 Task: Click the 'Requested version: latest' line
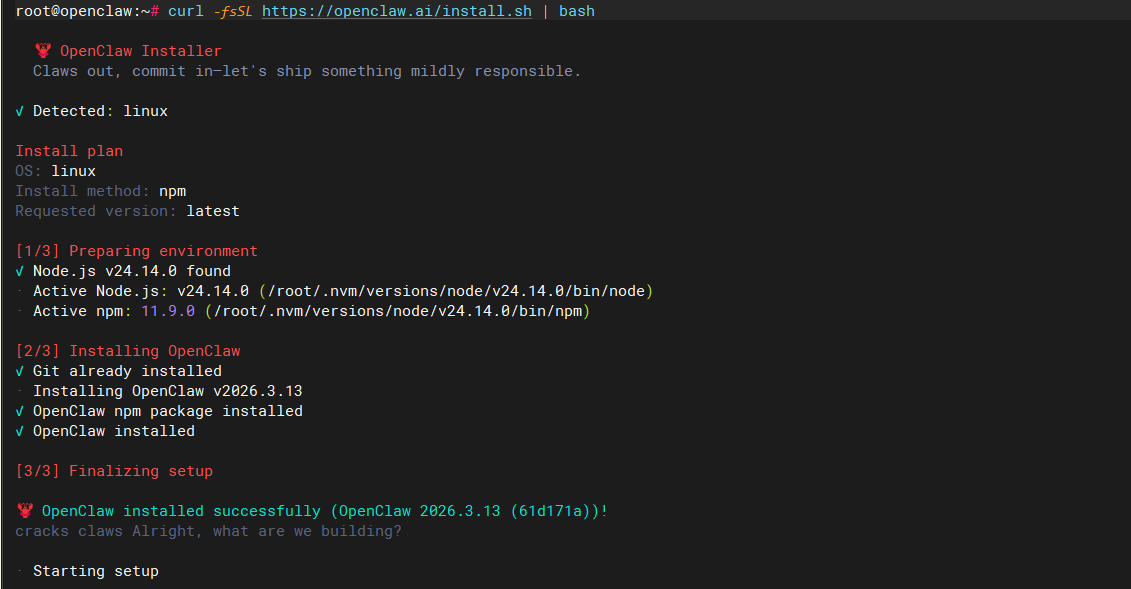point(128,211)
